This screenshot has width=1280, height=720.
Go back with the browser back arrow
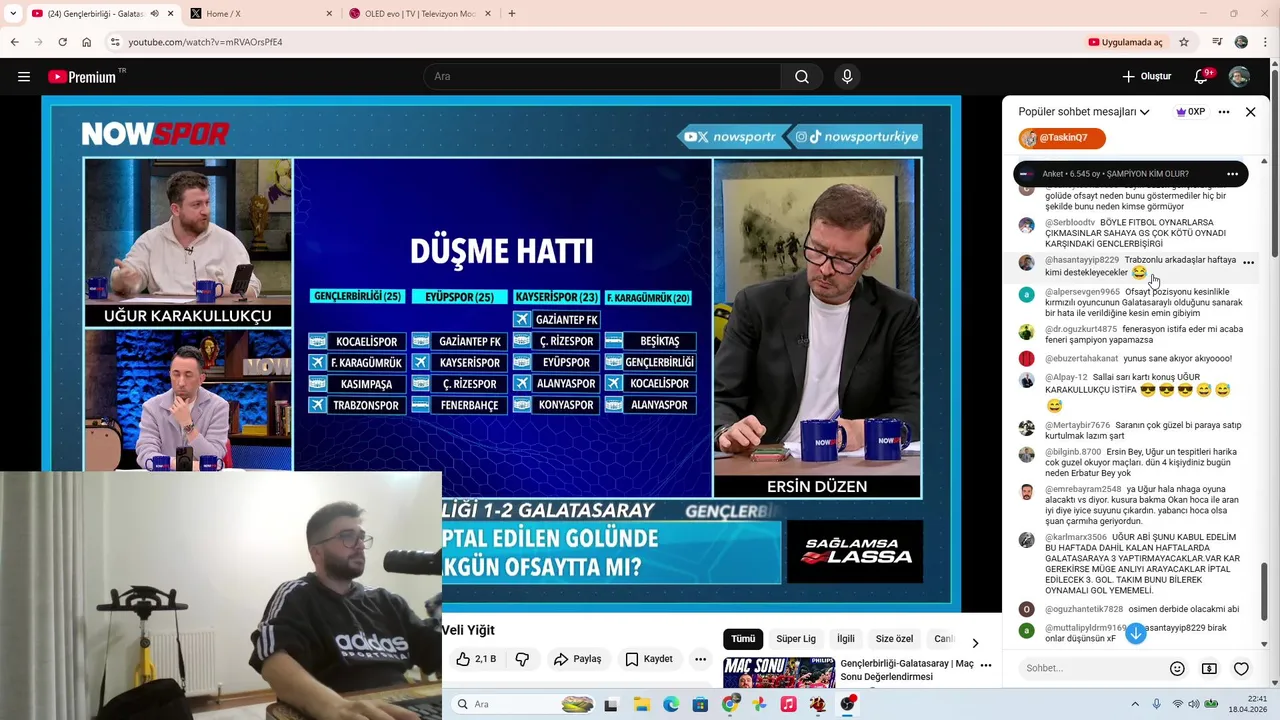(x=14, y=42)
